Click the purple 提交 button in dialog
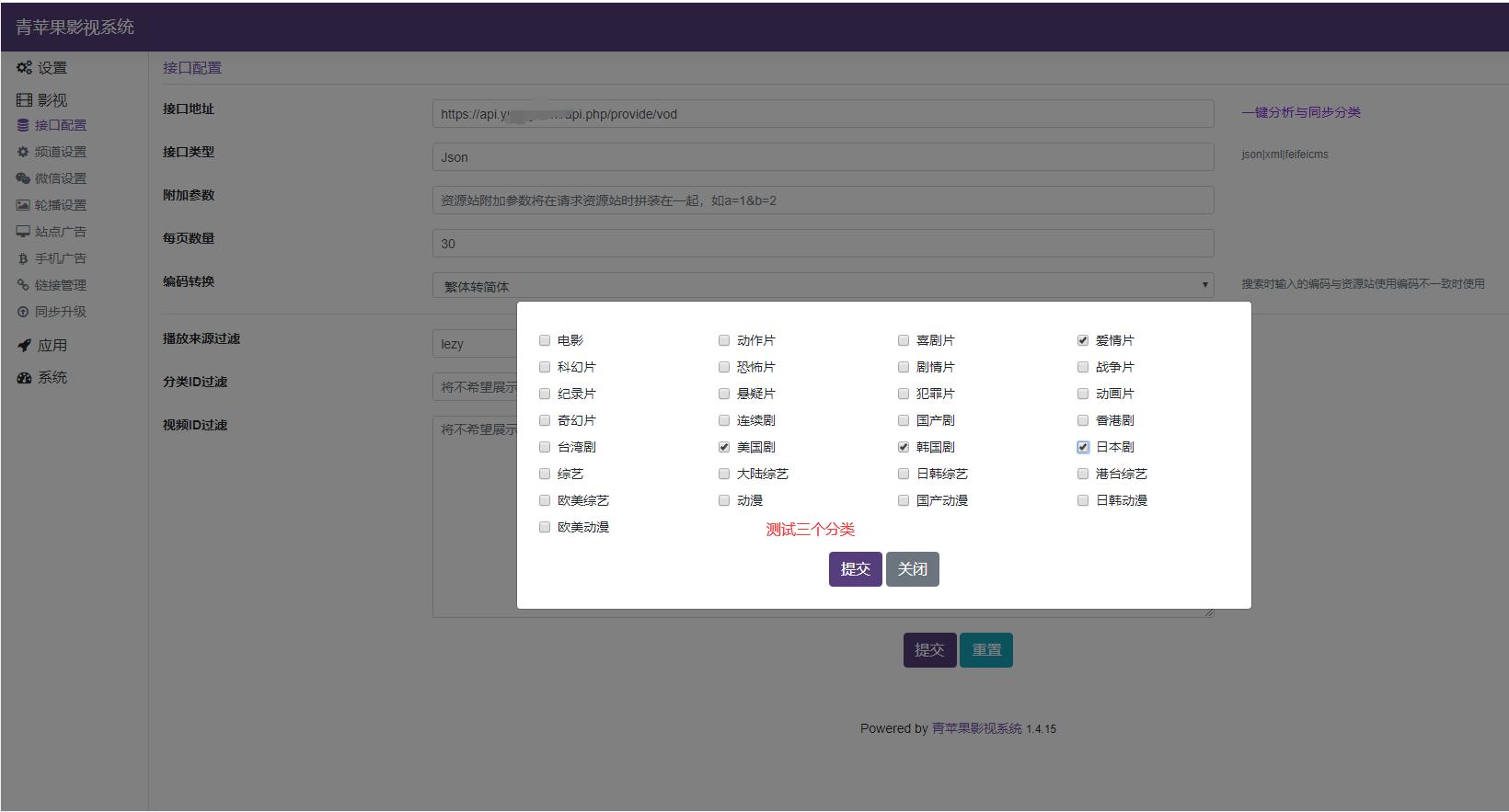Viewport: 1509px width, 812px height. 855,569
